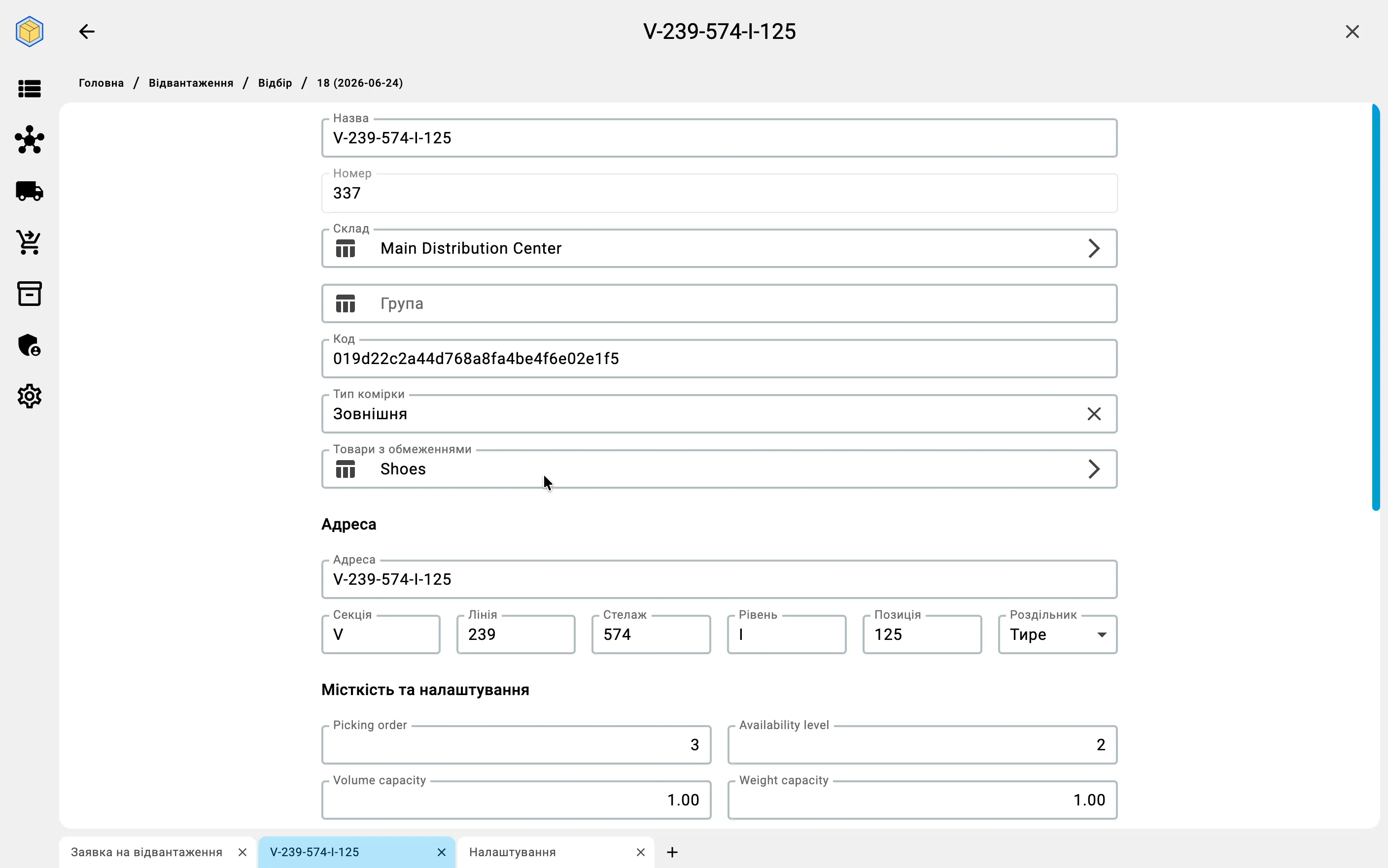Clear the Тип комірки Зовнішня value
The height and width of the screenshot is (868, 1388).
coord(1094,414)
